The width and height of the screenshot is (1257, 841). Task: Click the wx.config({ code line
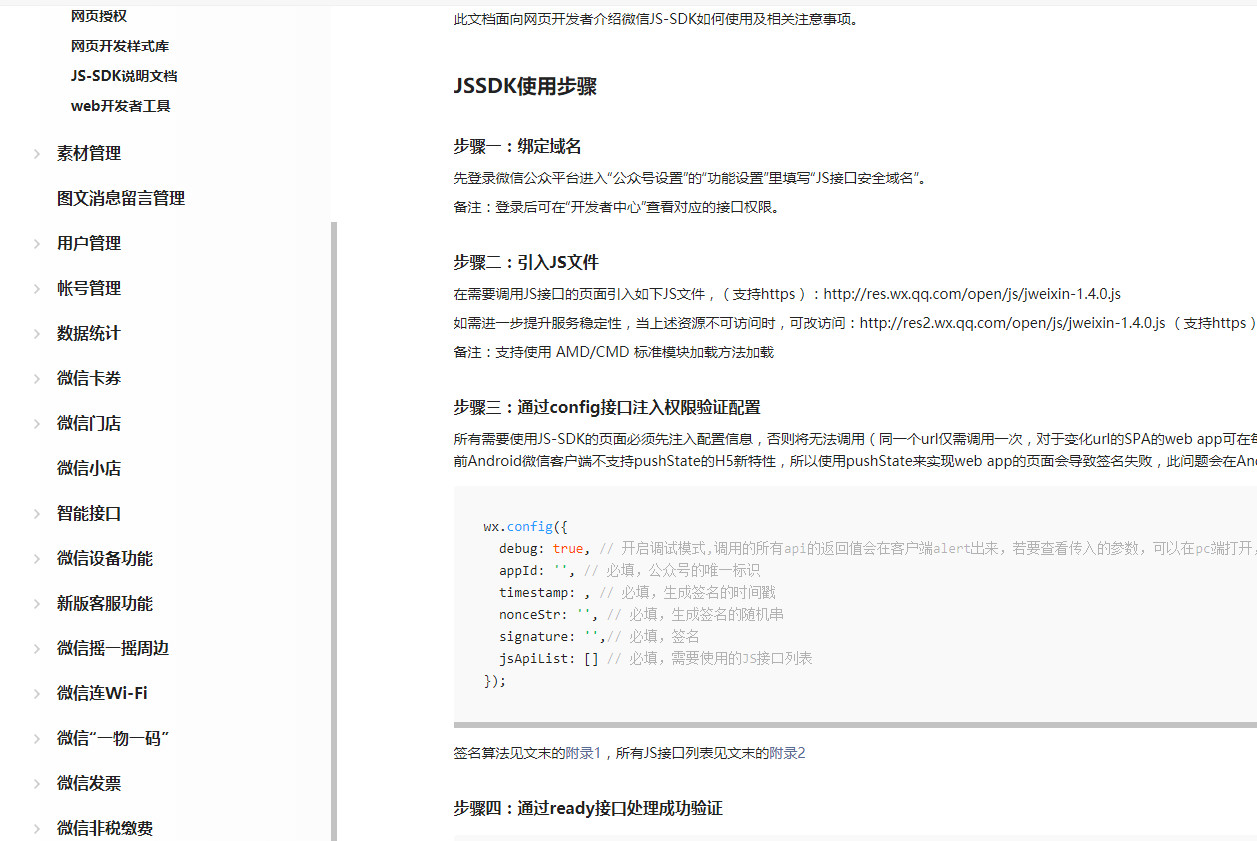(x=526, y=527)
